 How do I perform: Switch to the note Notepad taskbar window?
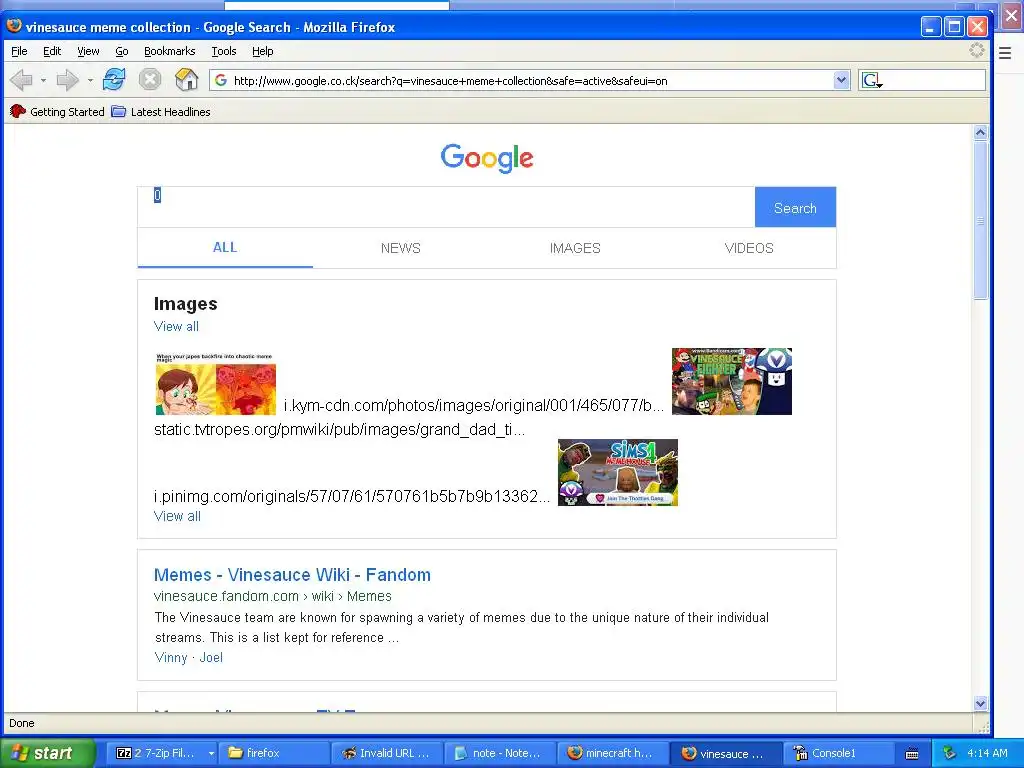tap(499, 753)
